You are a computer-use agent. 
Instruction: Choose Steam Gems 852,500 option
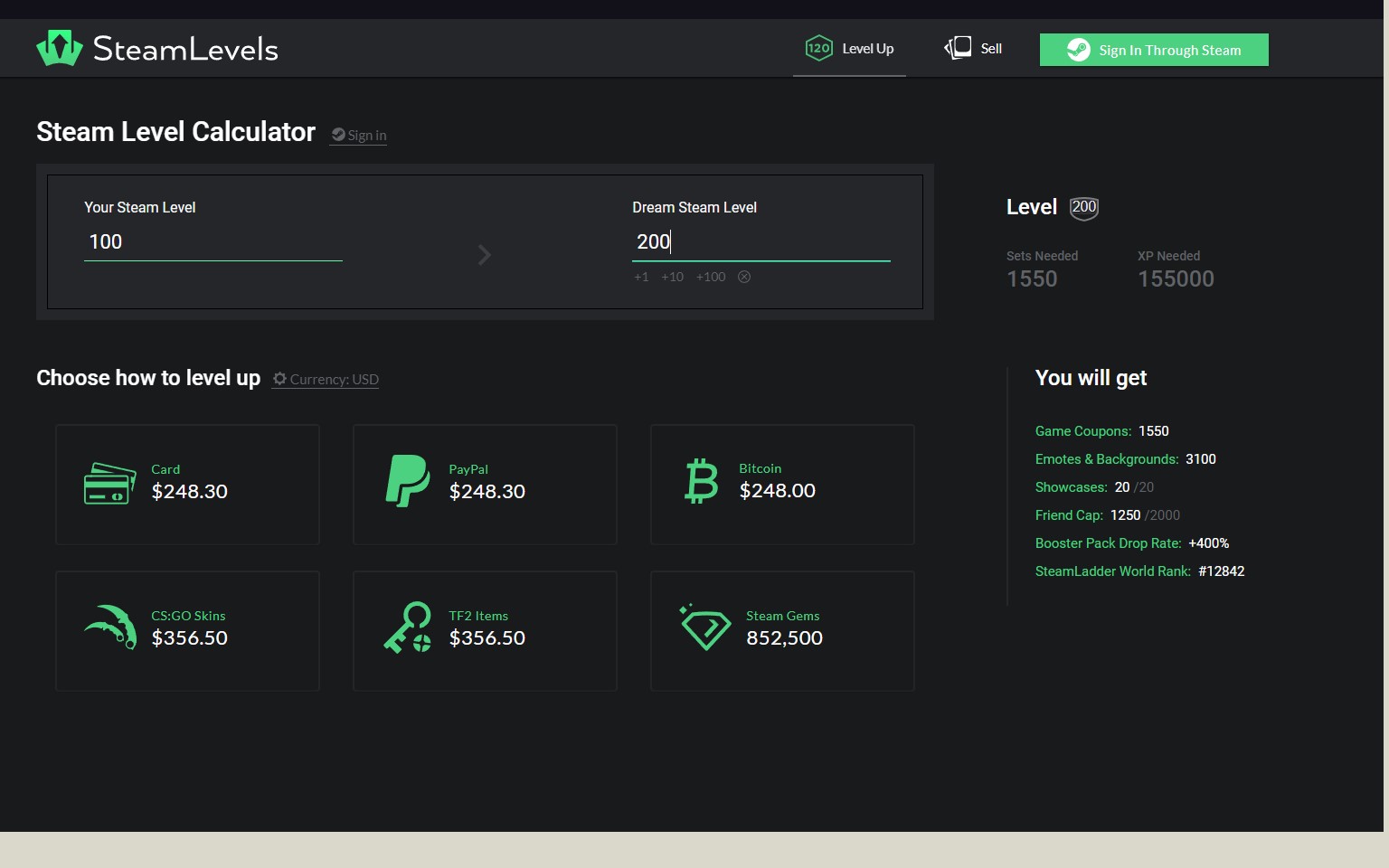[x=782, y=631]
